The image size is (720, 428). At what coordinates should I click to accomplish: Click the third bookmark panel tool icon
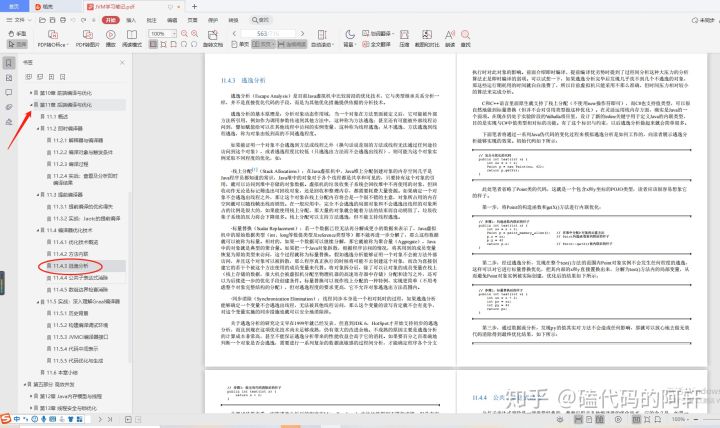(x=51, y=77)
